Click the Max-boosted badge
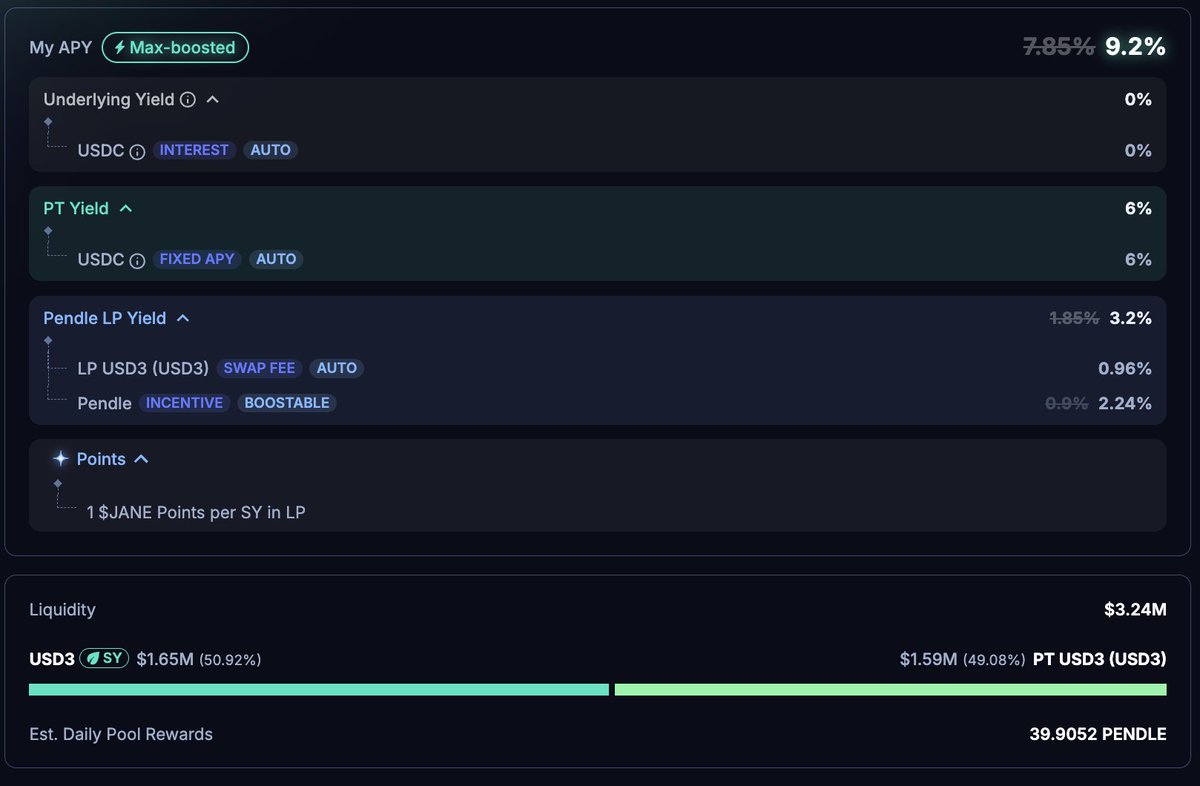 pyautogui.click(x=175, y=47)
